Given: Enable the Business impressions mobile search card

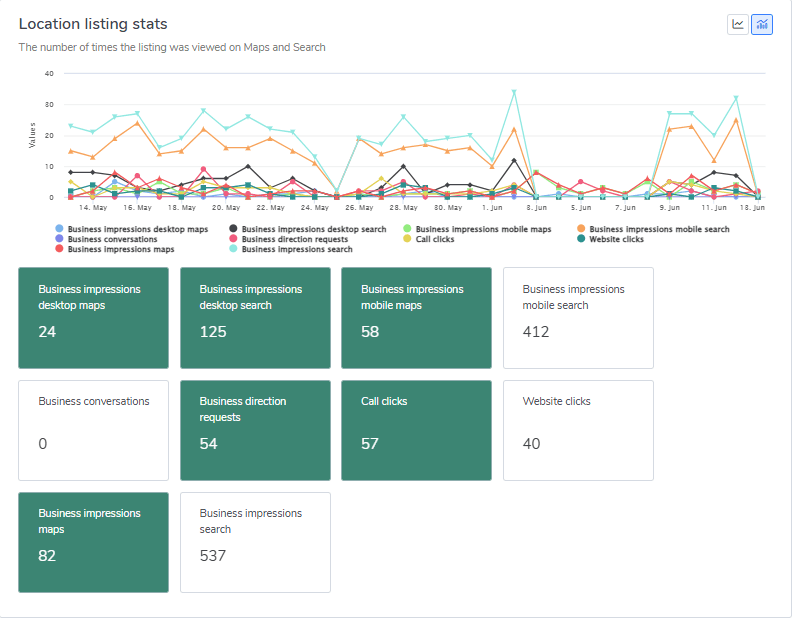Looking at the screenshot, I should 577,318.
